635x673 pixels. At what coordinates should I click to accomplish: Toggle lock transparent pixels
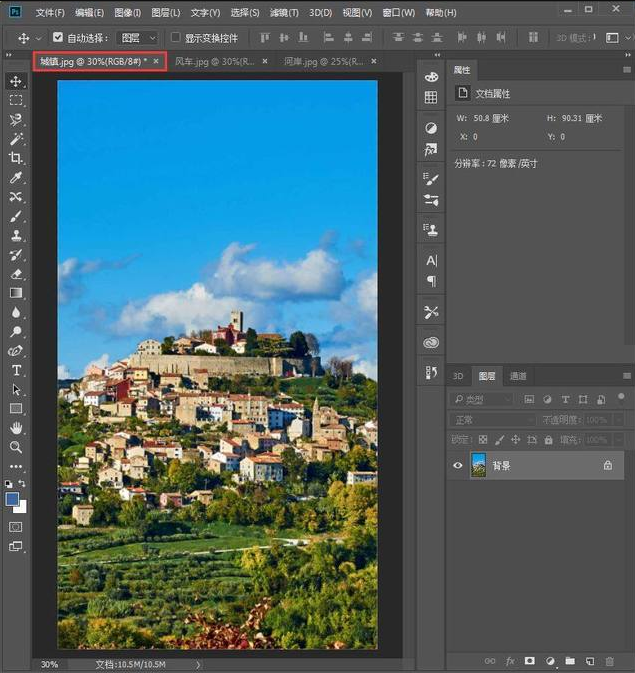coord(483,440)
